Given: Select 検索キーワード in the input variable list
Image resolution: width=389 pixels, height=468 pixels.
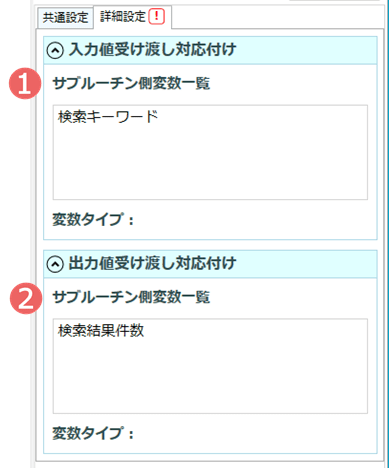Looking at the screenshot, I should [108, 117].
